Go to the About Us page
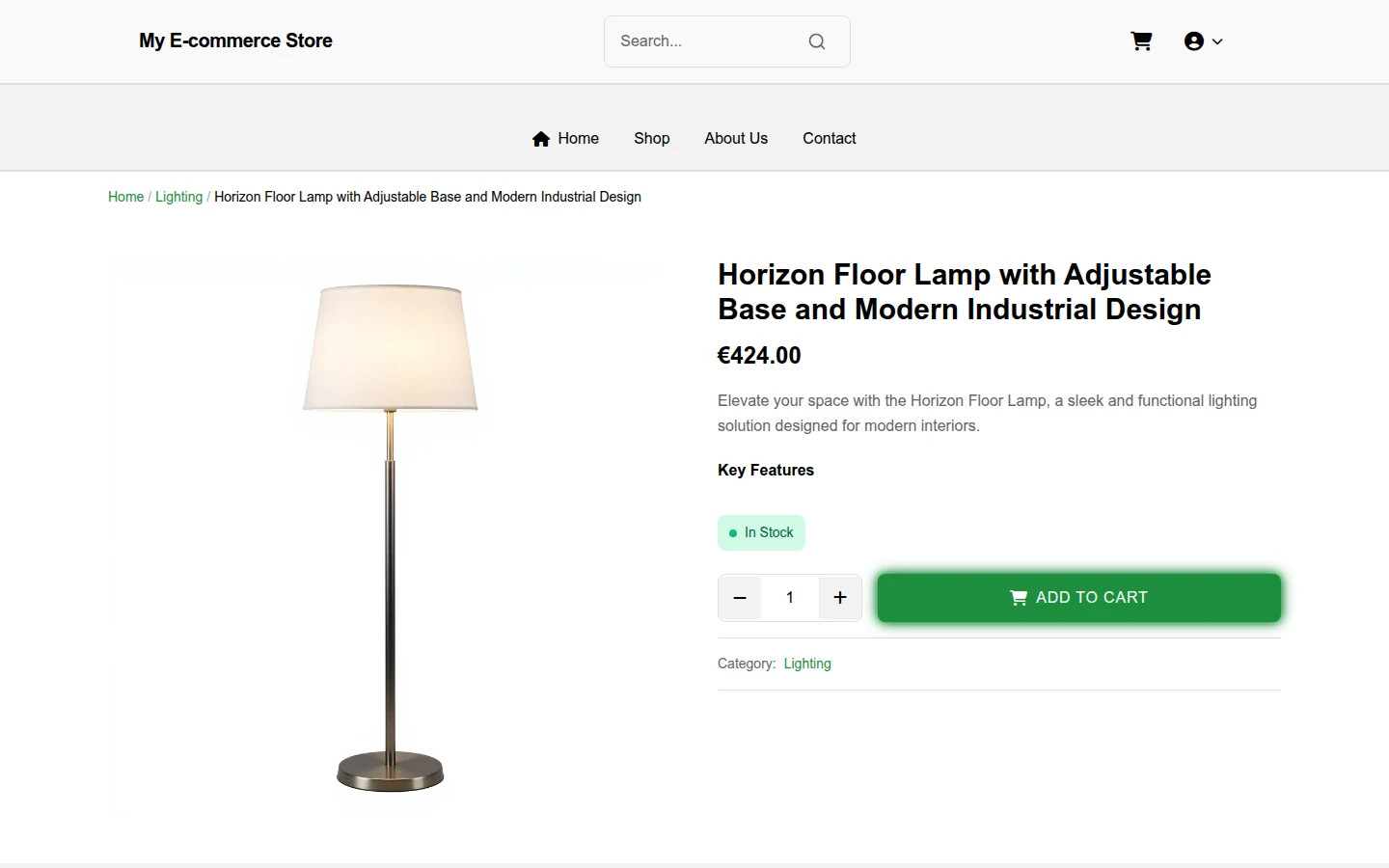Screen dimensions: 1389x868 [x=736, y=139]
